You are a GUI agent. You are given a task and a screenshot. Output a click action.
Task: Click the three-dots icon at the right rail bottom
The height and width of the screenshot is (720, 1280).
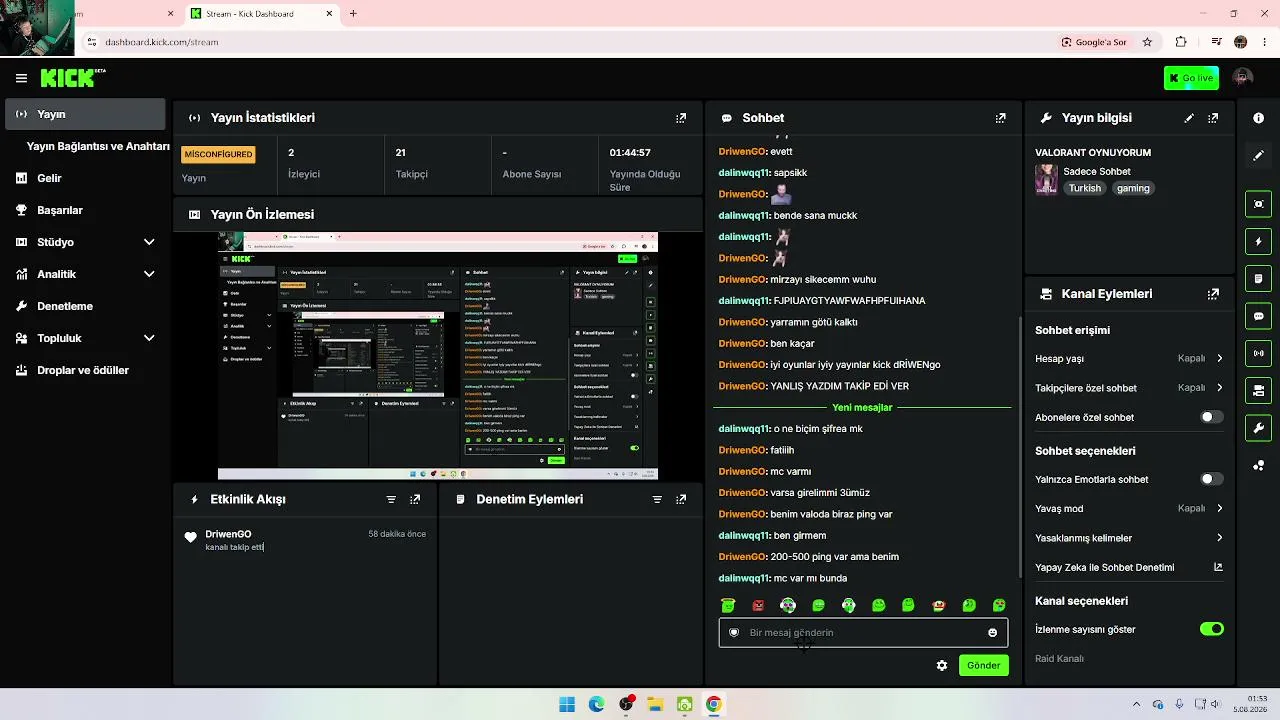[x=1258, y=465]
